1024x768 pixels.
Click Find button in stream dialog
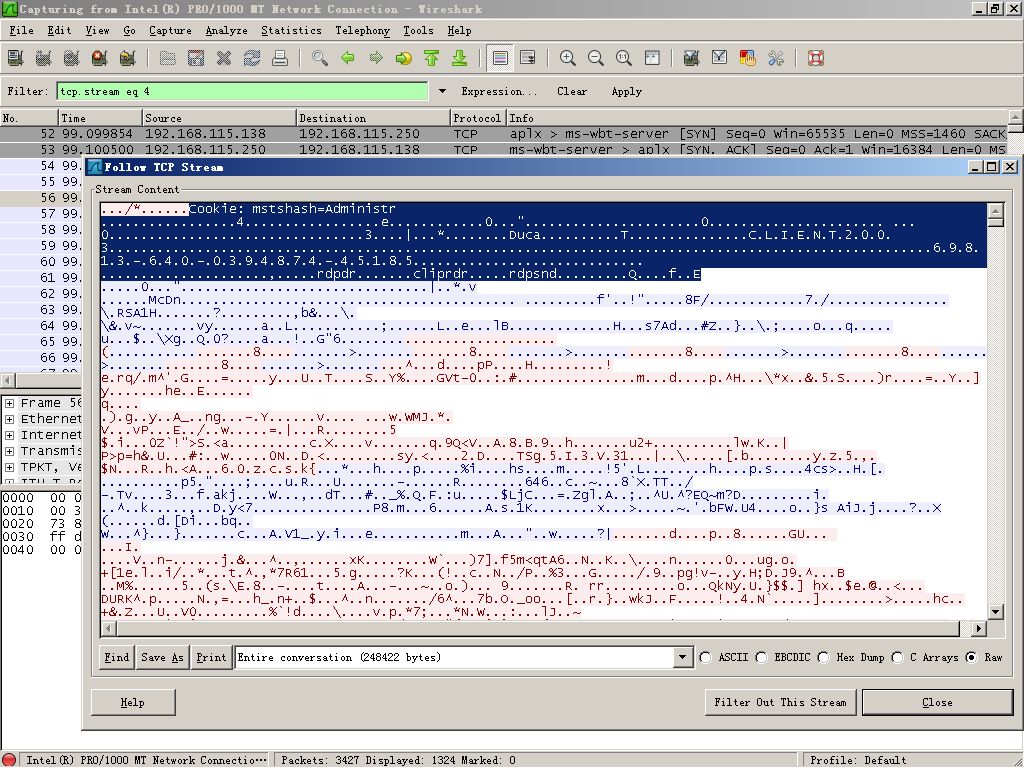117,657
